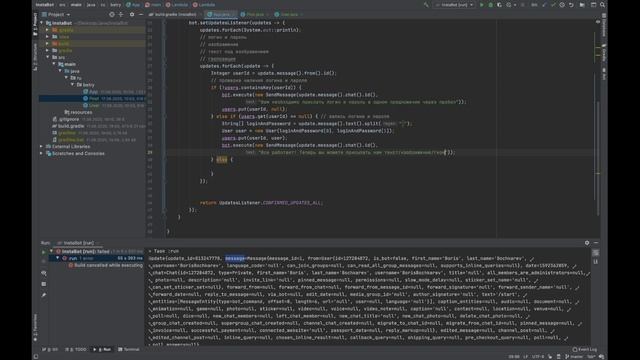
Task: Click the pin icon in Run panel
Action: (44, 295)
